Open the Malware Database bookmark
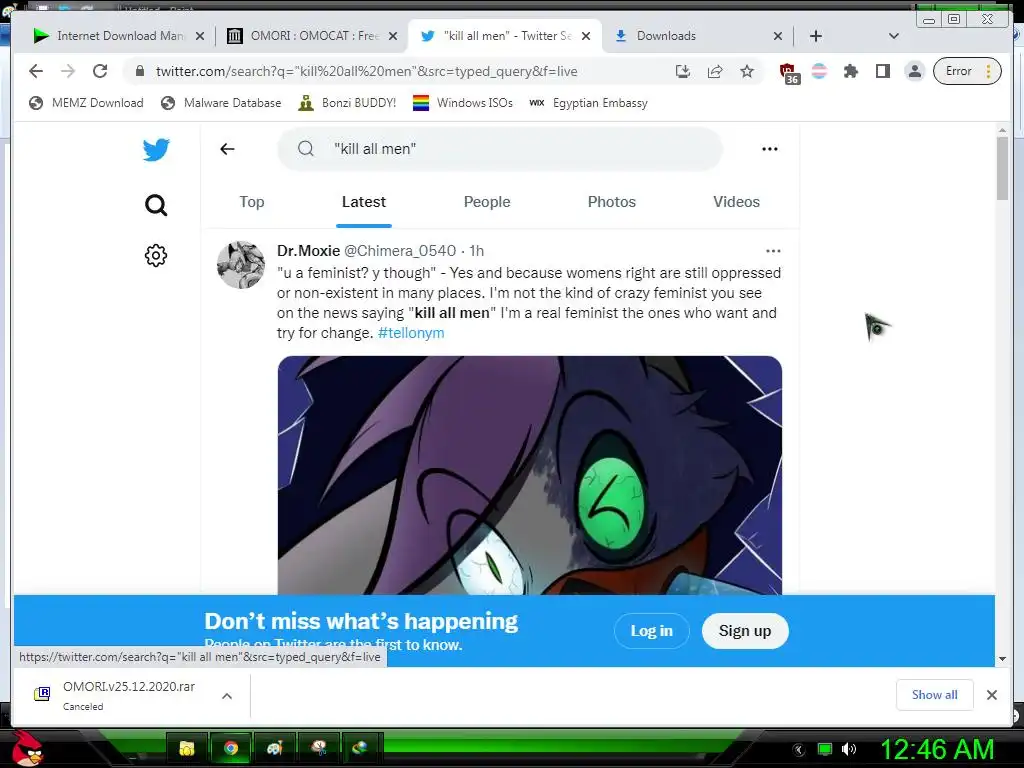The height and width of the screenshot is (768, 1024). pos(221,103)
